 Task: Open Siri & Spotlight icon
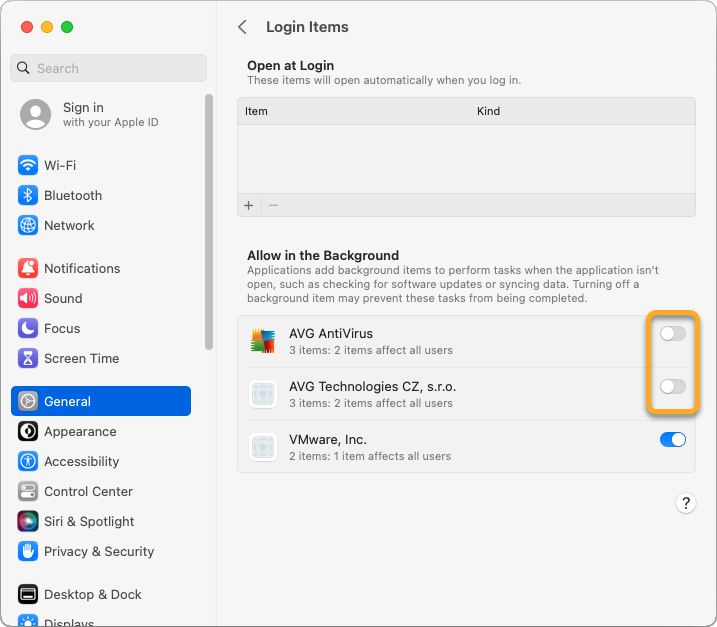point(28,521)
